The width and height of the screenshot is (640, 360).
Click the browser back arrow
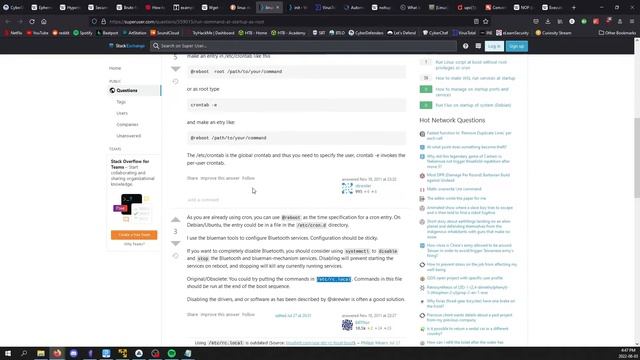[8, 22]
